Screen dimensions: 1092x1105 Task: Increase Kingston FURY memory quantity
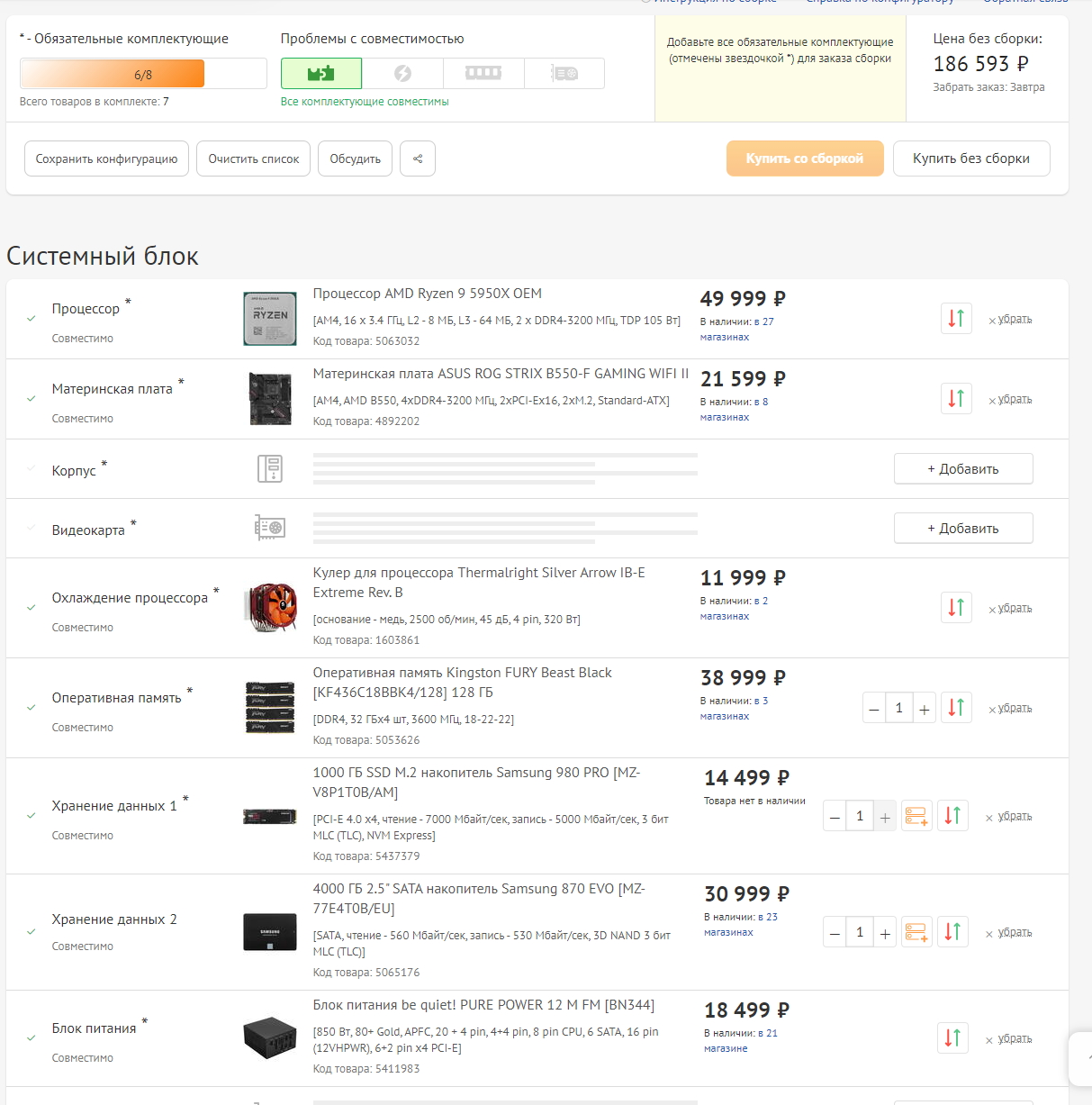(x=925, y=709)
